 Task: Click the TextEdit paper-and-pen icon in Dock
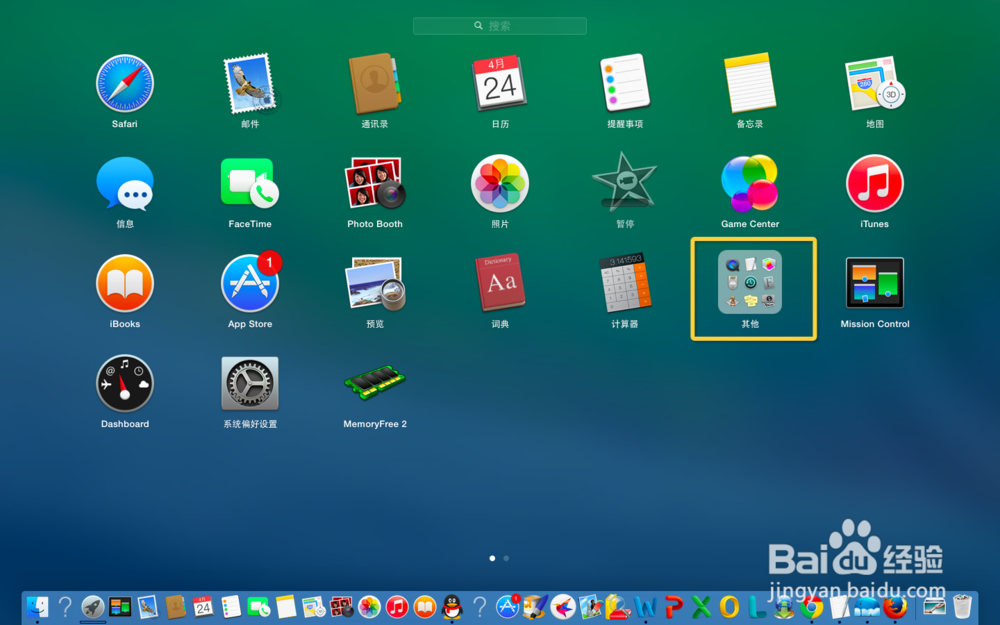tap(839, 607)
